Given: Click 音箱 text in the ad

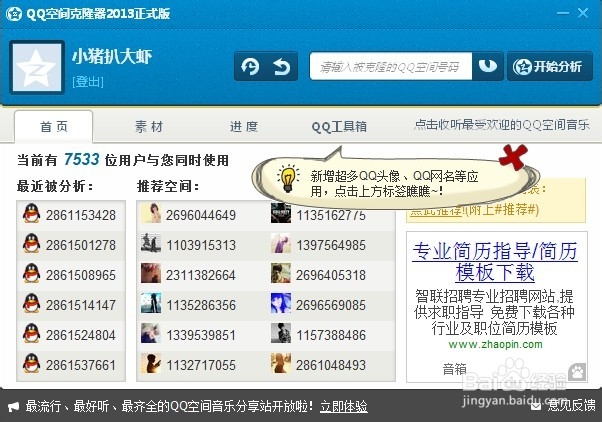Looking at the screenshot, I should coord(455,369).
